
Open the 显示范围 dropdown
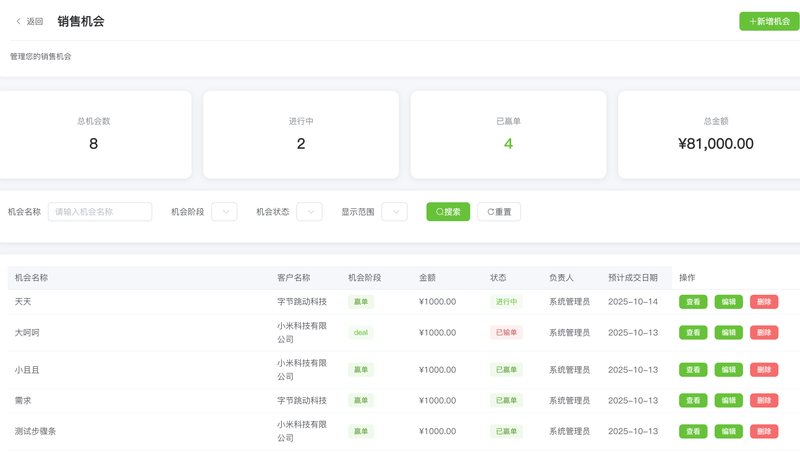(395, 212)
